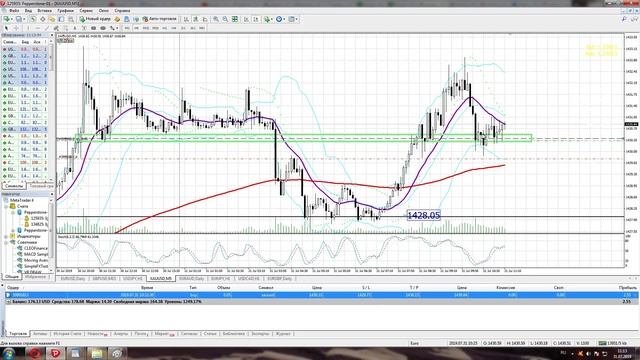The image size is (640, 360).
Task: Open the Журнал terminal tab
Action: pos(283,334)
